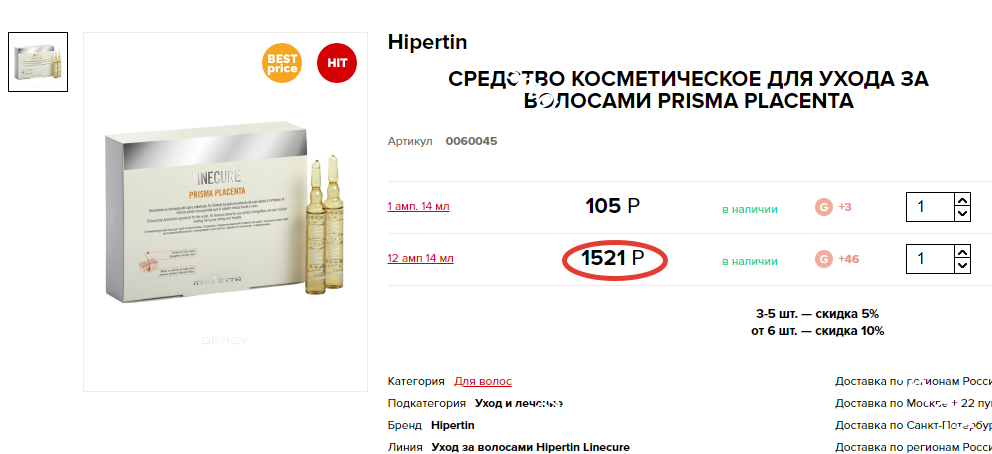Open the 1 амп. 14 мл link
This screenshot has width=992, height=454.
(418, 207)
